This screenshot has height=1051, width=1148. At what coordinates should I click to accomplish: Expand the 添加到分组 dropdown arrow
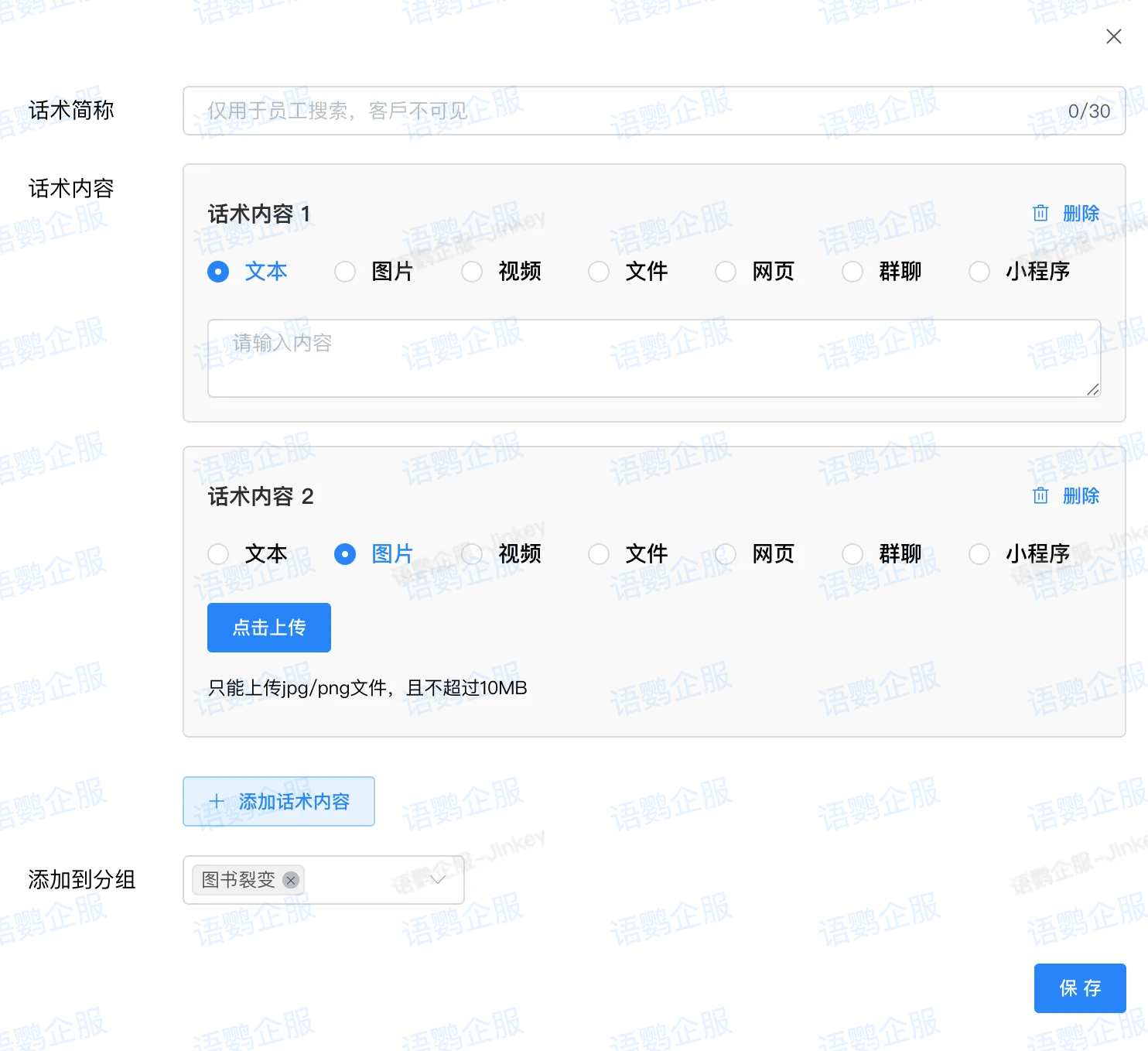[x=438, y=880]
